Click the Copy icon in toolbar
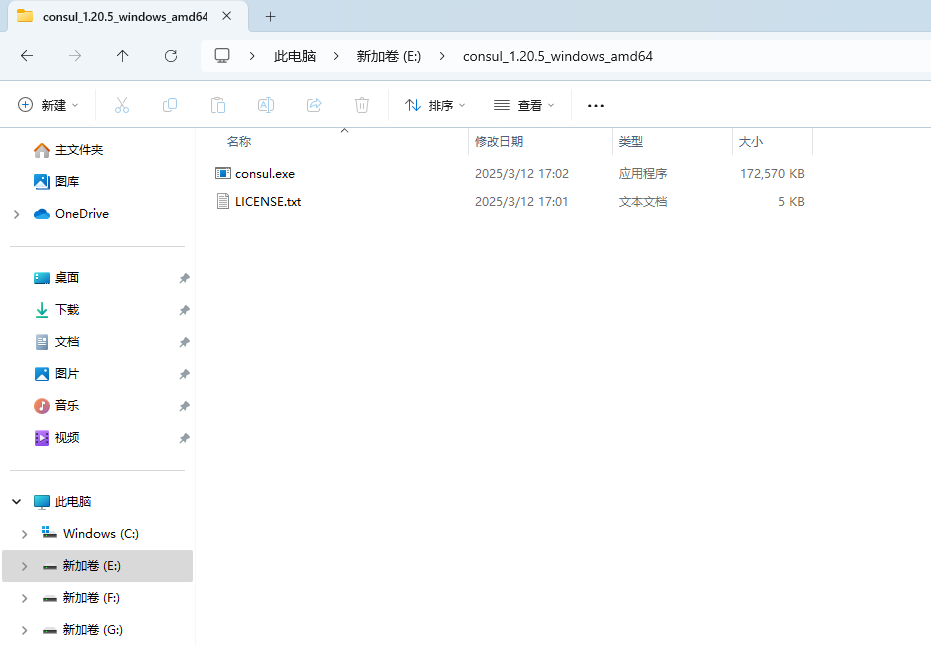 170,105
